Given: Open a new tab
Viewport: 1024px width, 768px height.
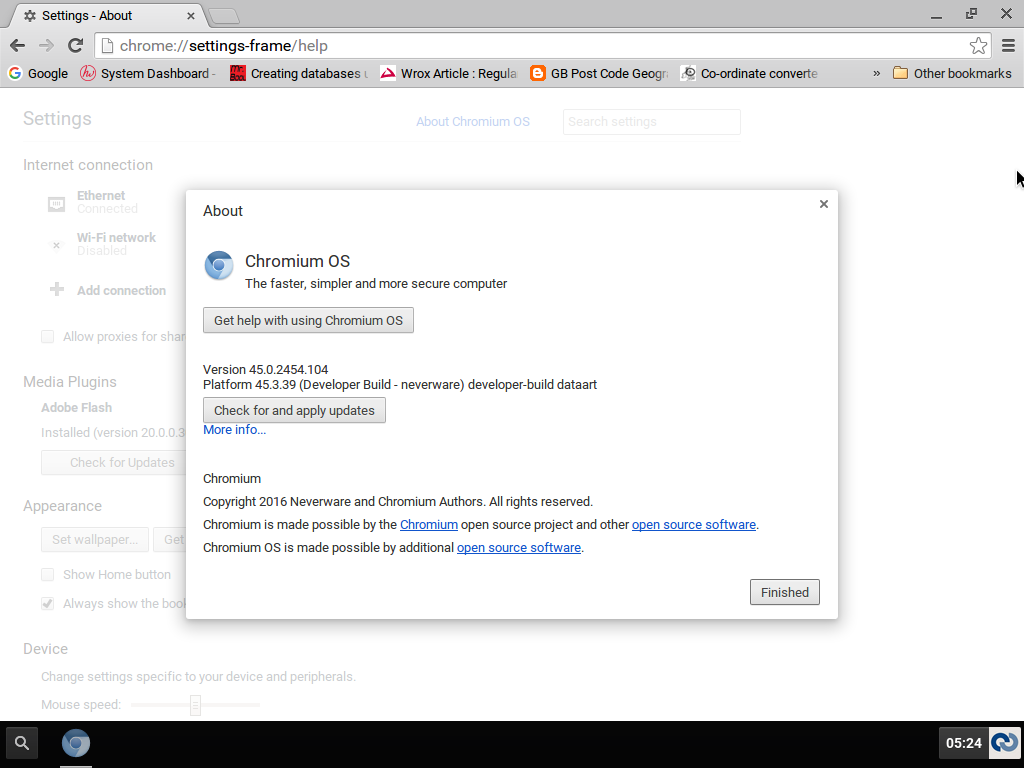Looking at the screenshot, I should [224, 16].
